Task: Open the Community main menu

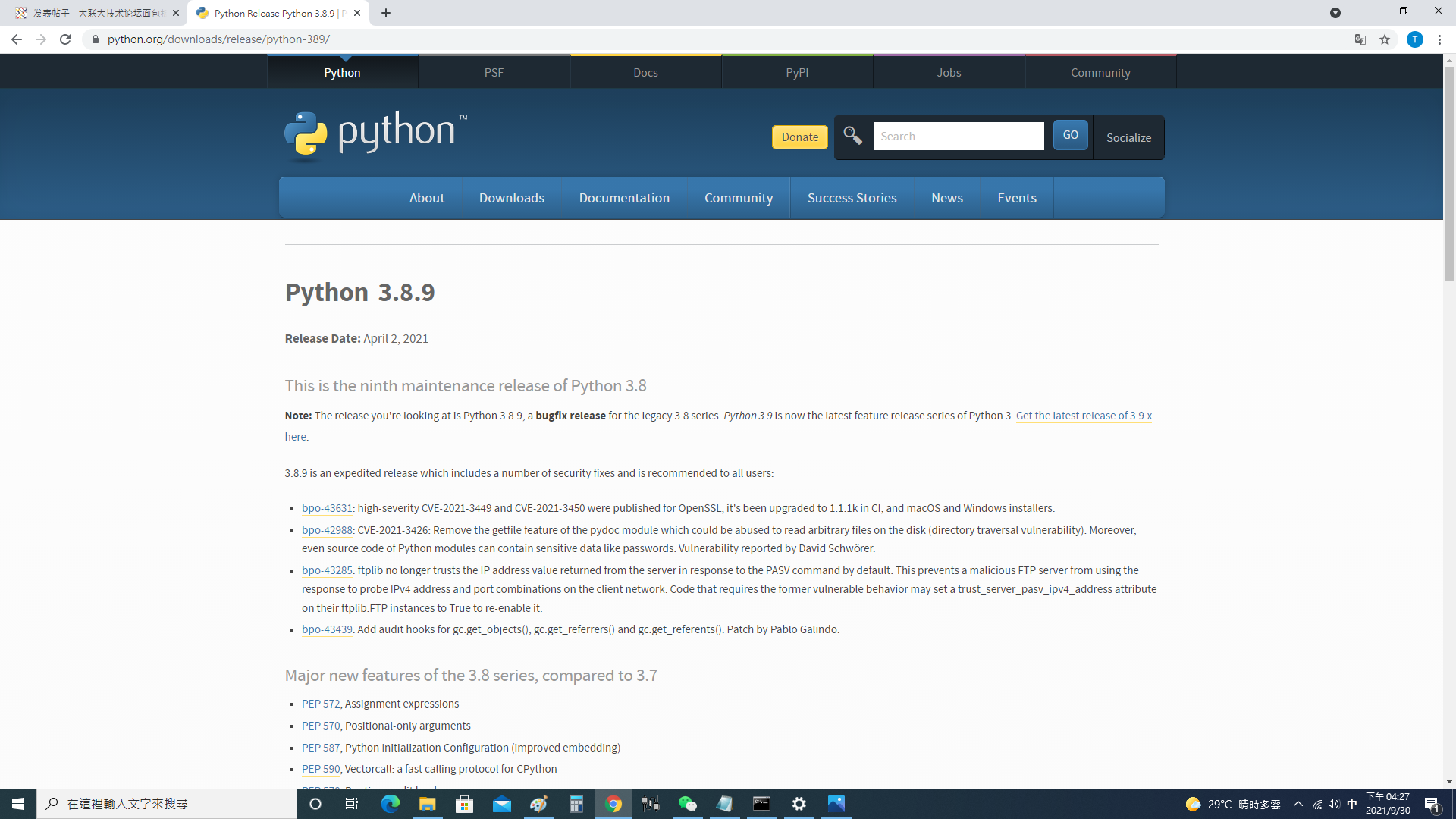Action: click(x=739, y=198)
